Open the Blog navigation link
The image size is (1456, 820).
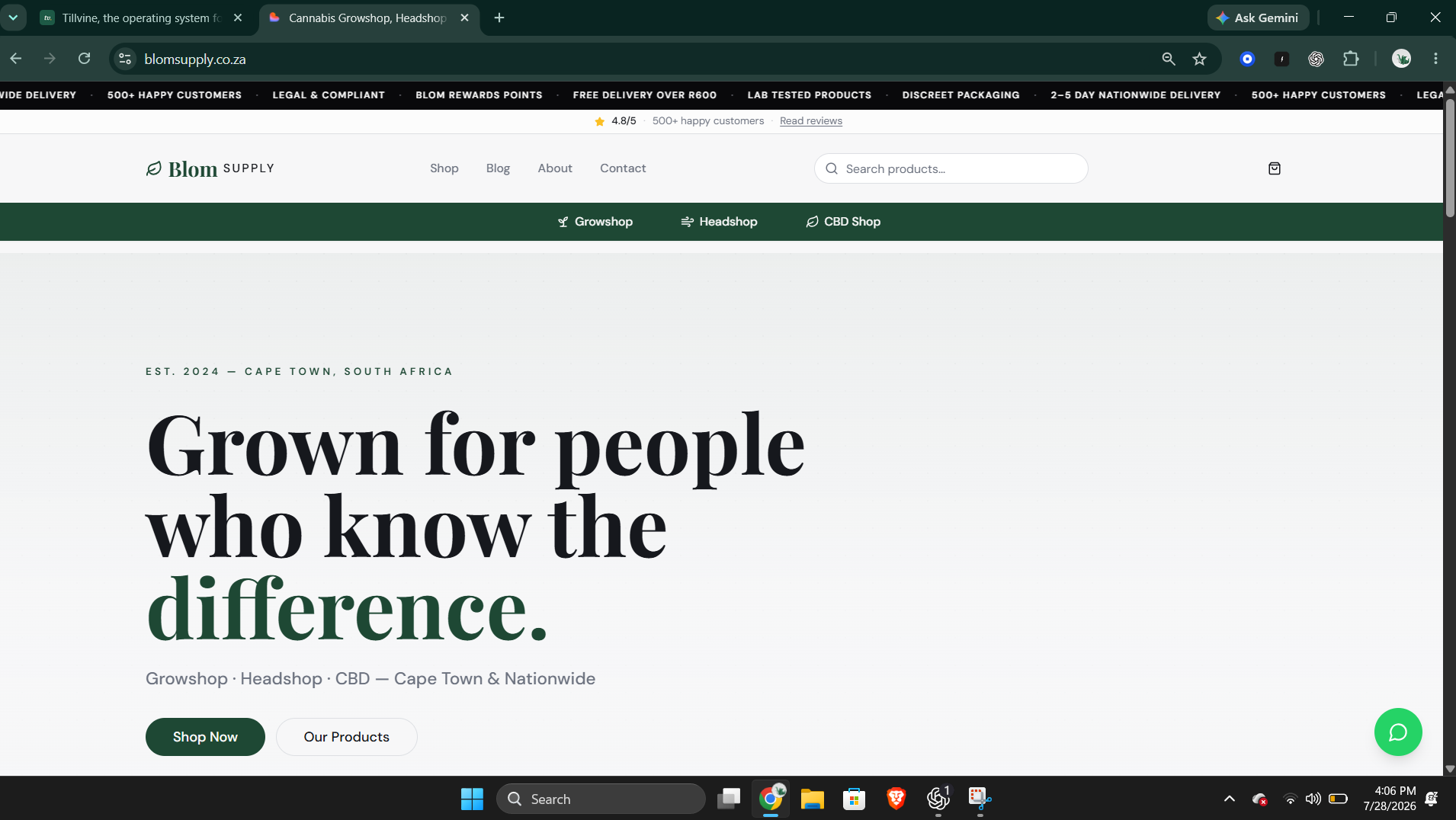click(498, 168)
